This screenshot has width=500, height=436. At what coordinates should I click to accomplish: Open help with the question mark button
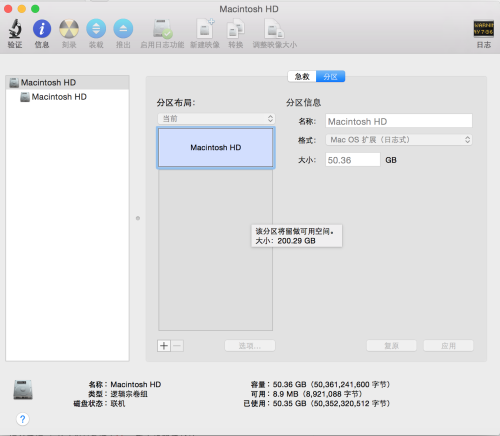23,419
